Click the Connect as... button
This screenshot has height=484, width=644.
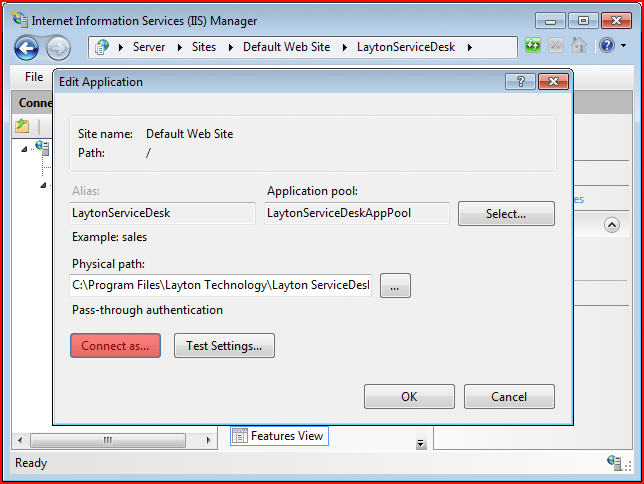click(115, 346)
